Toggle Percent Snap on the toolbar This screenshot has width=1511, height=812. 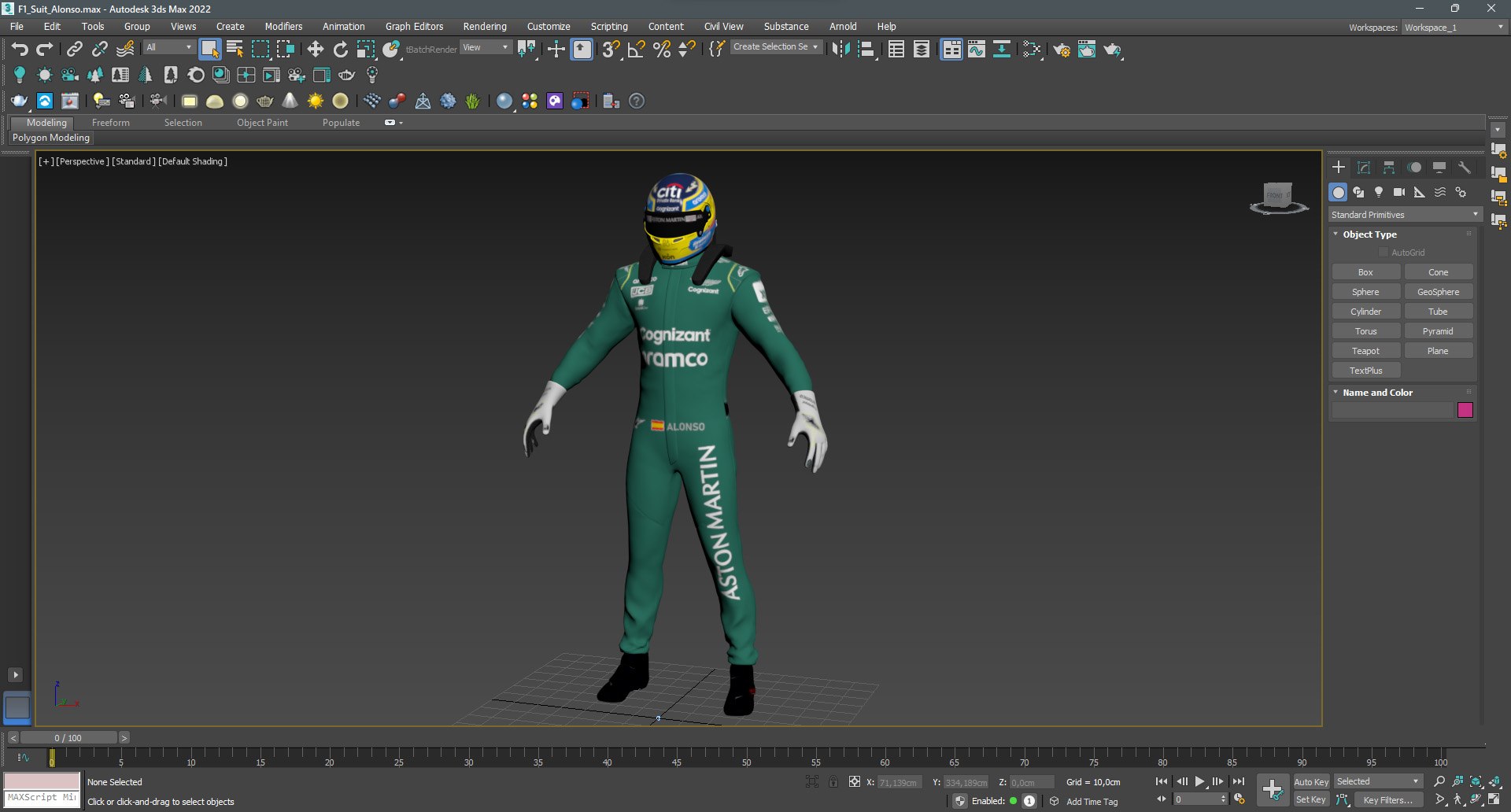[662, 50]
